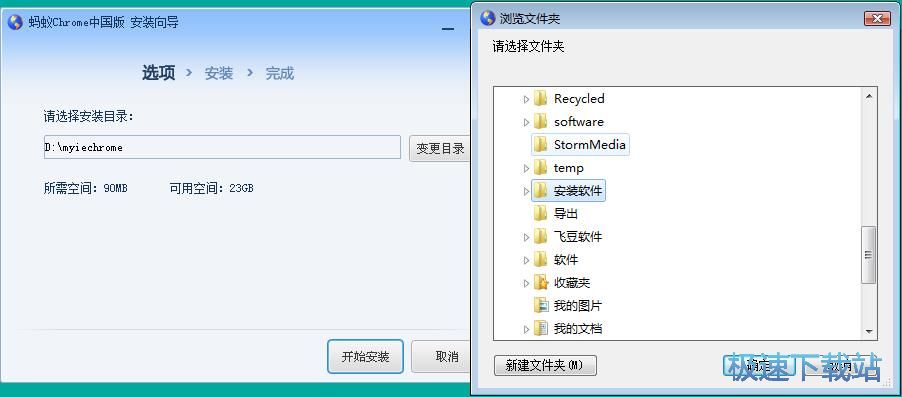The width and height of the screenshot is (902, 397).
Task: Expand the software folder node
Action: point(526,122)
